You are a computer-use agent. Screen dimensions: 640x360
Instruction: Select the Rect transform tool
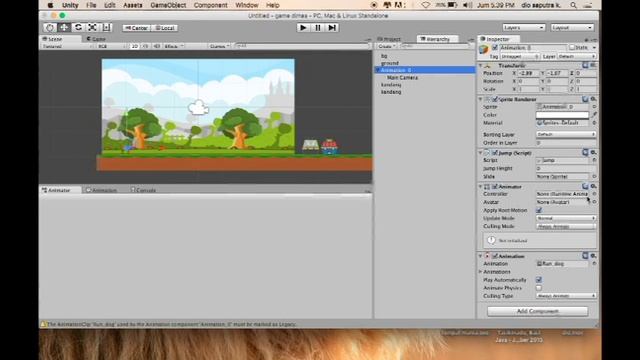106,27
